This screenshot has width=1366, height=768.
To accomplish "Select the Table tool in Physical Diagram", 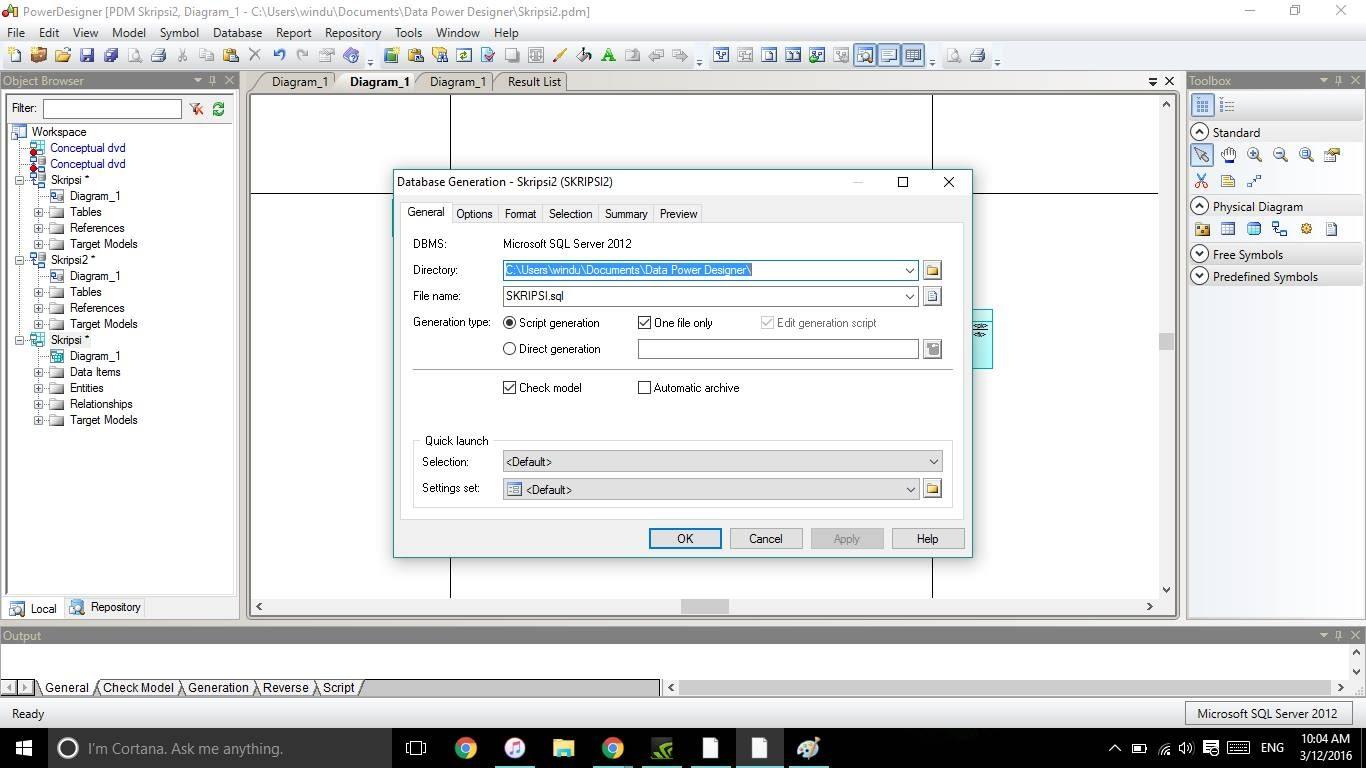I will point(1228,229).
